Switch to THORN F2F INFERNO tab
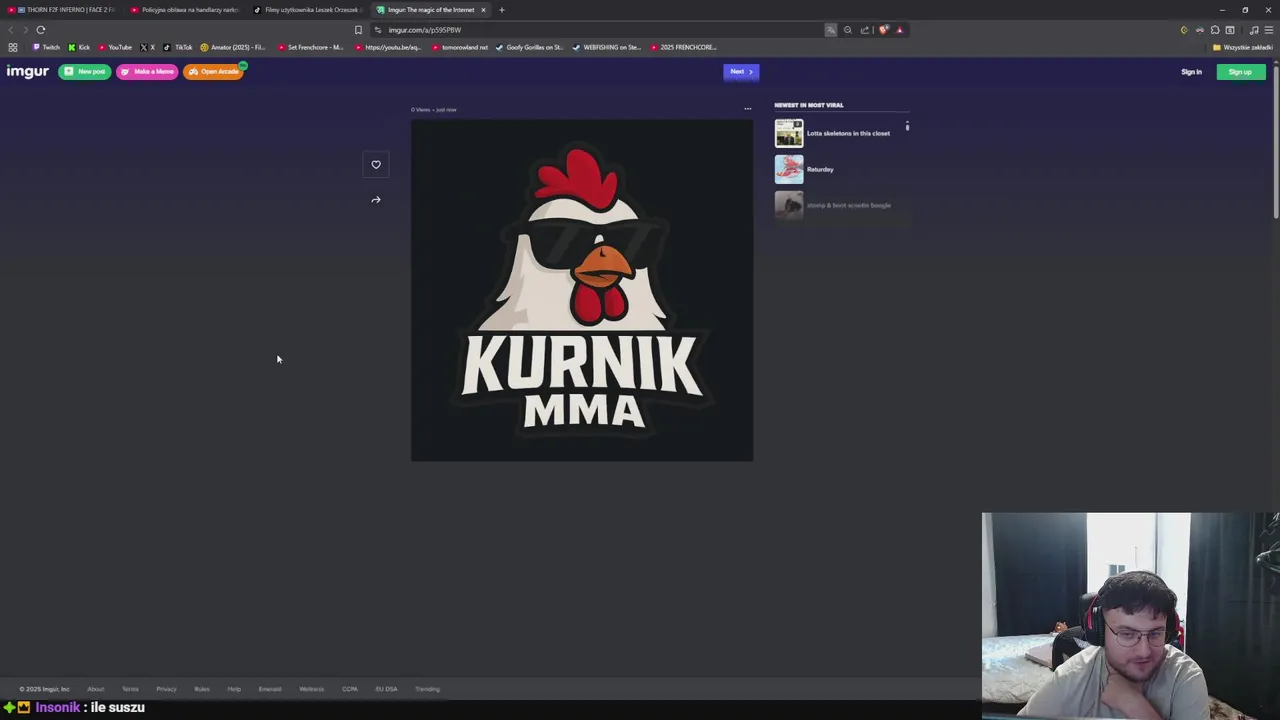1280x720 pixels. (62, 10)
